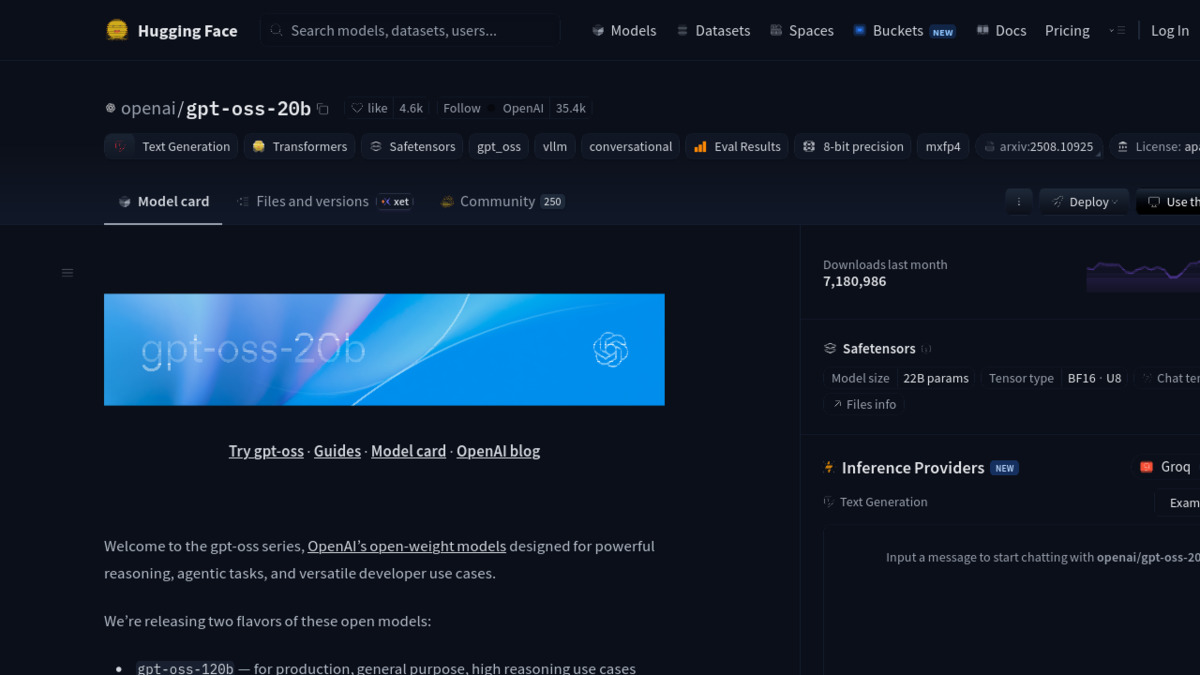The width and height of the screenshot is (1200, 675).
Task: View the 35.4k followers count
Action: (571, 108)
